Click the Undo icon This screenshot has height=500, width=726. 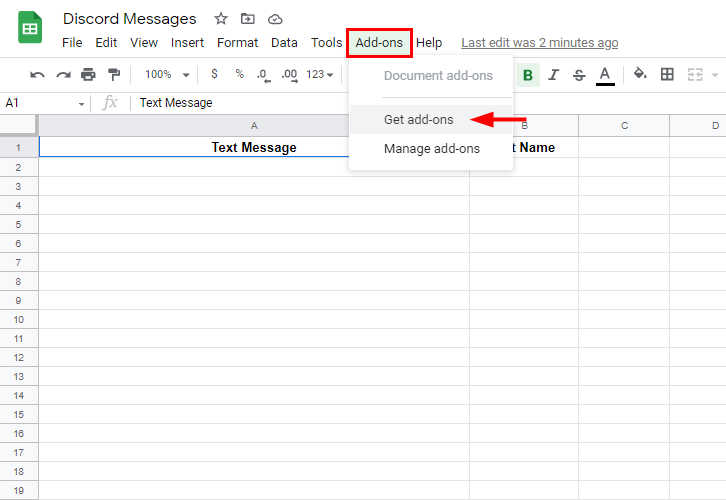click(37, 75)
